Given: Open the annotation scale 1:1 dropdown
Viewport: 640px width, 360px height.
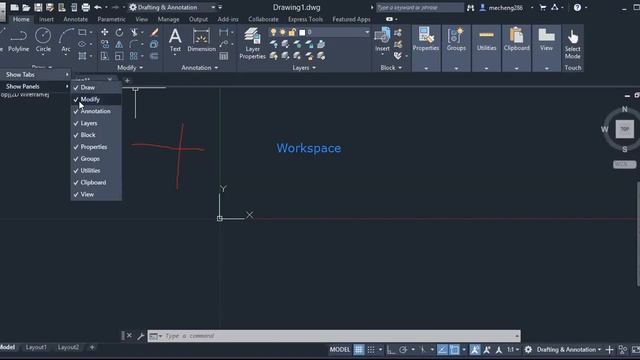Looking at the screenshot, I should coord(513,350).
